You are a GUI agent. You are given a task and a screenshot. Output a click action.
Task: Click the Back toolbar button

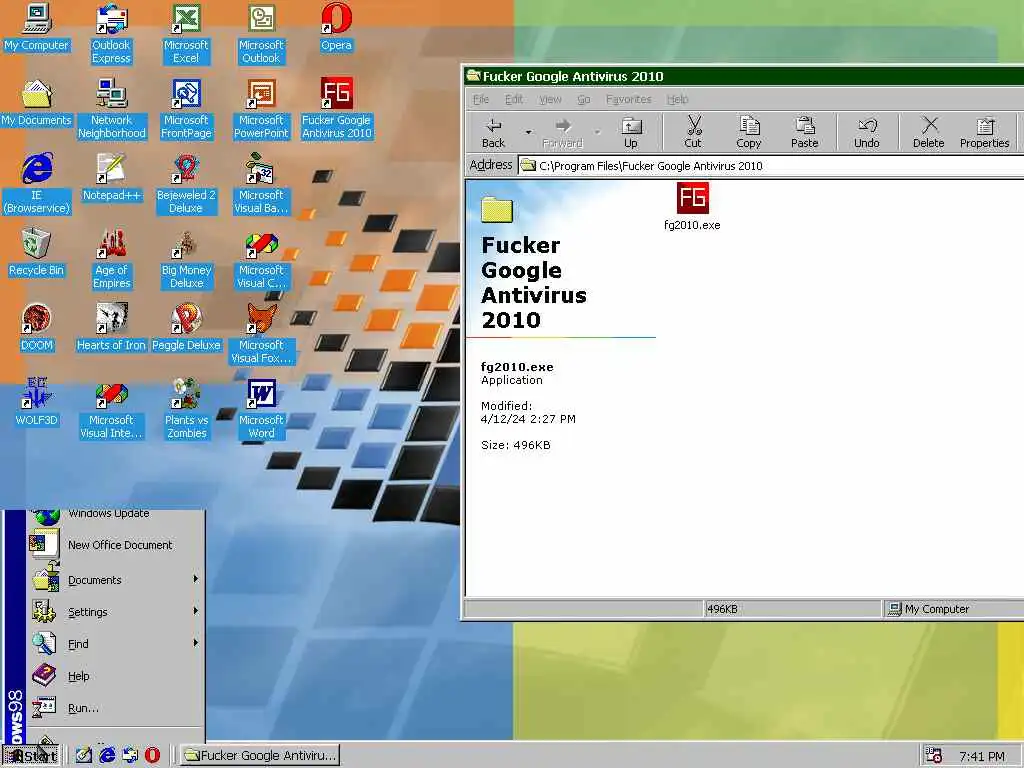(494, 133)
